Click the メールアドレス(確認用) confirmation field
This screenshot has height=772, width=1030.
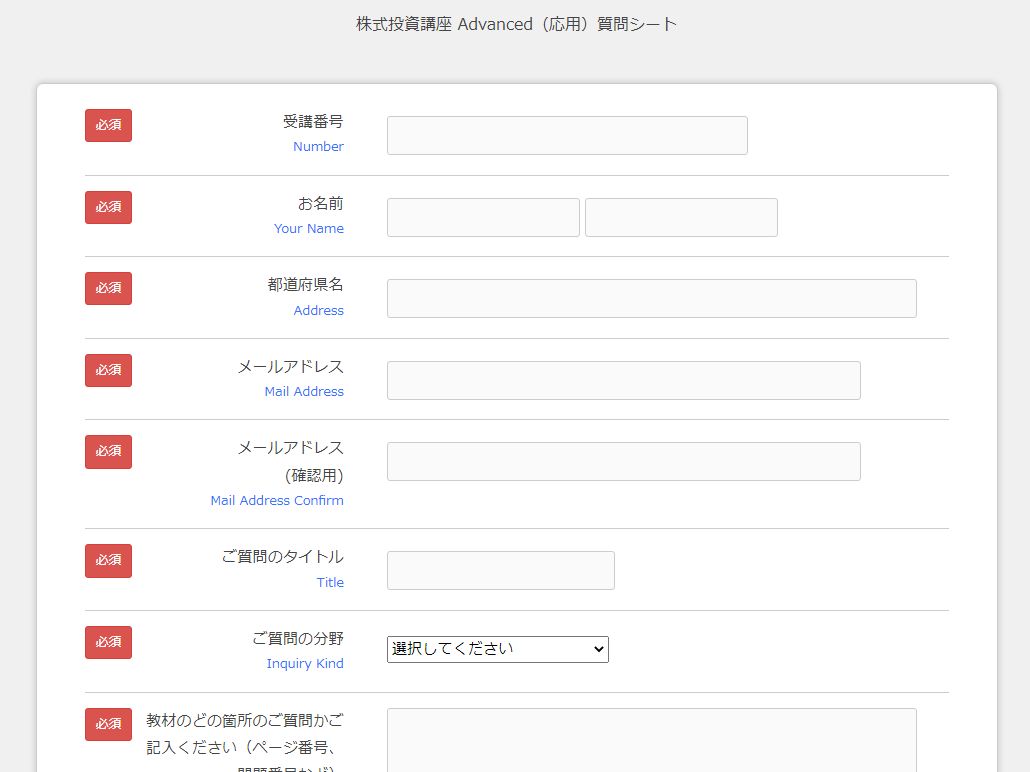(x=623, y=462)
